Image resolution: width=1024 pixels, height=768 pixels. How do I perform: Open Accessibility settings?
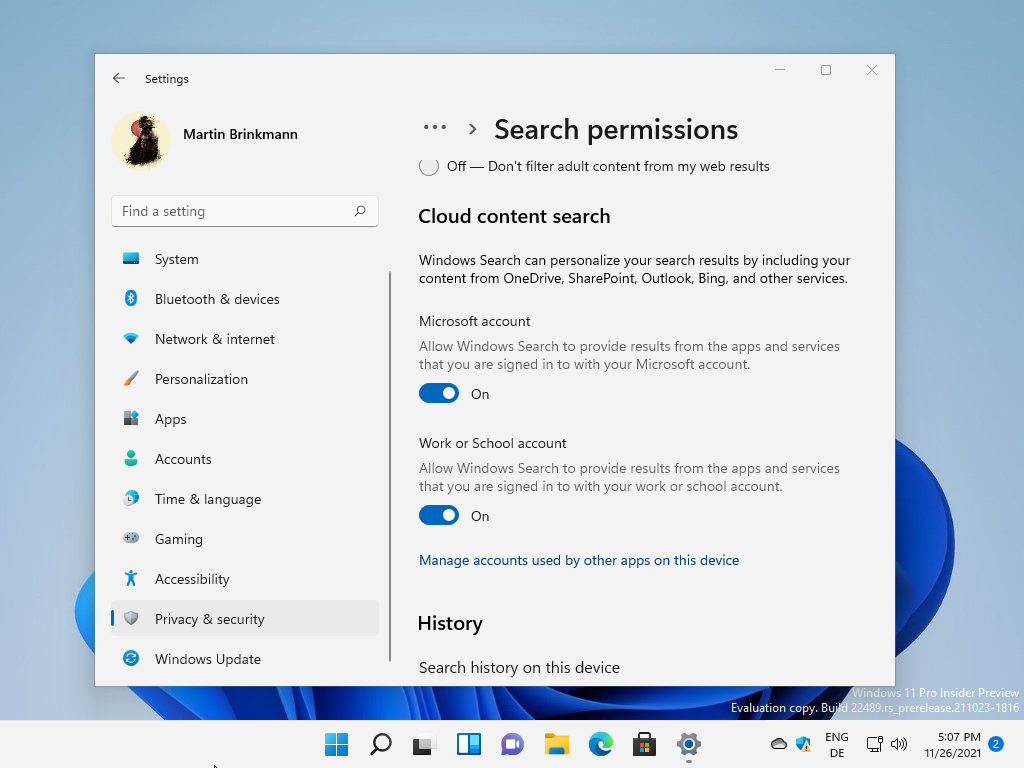point(245,579)
